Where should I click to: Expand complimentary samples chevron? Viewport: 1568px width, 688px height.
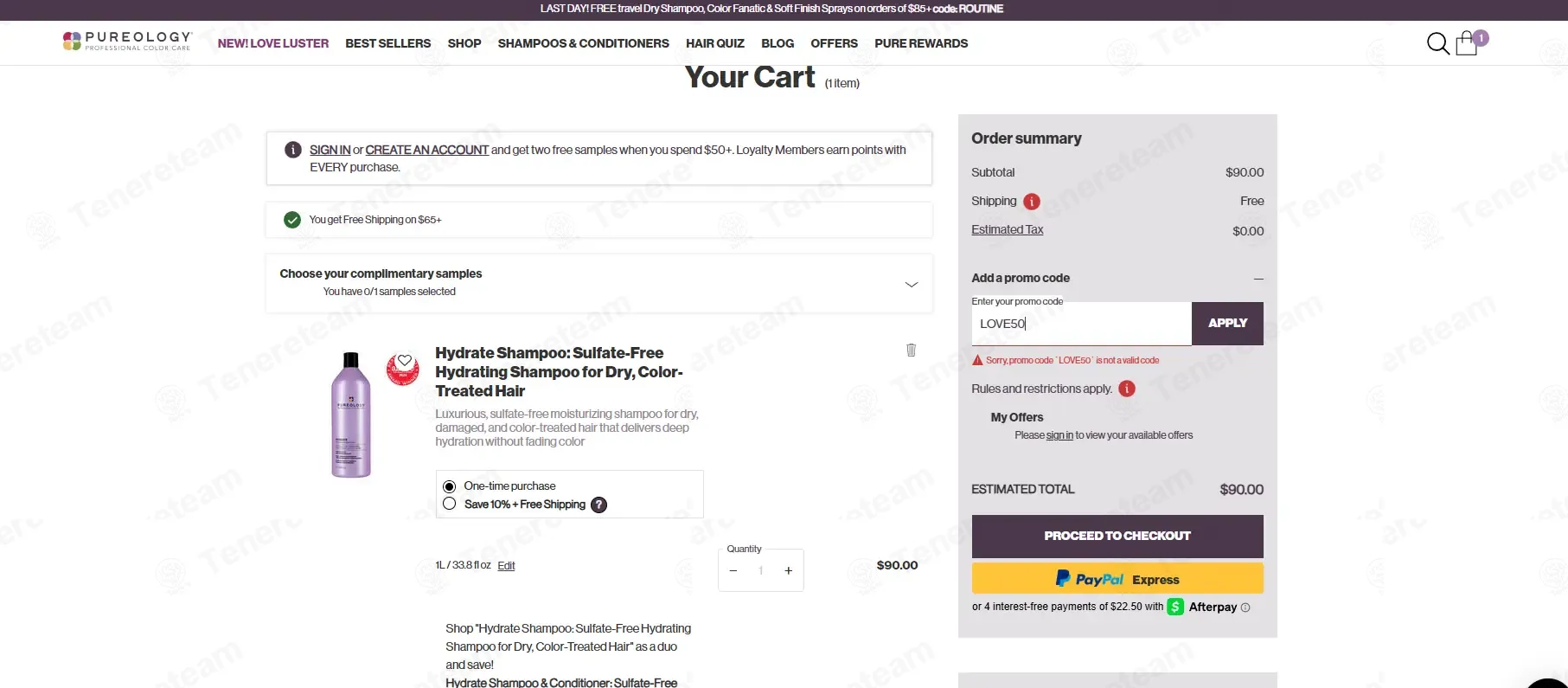(x=912, y=284)
